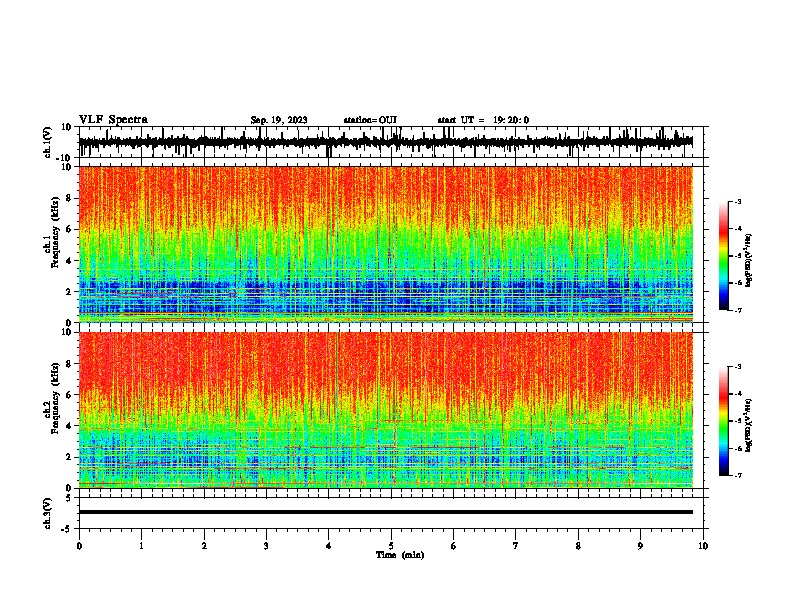Click the ch.1 voltage waveform trace
792x612 pixels.
[x=385, y=142]
